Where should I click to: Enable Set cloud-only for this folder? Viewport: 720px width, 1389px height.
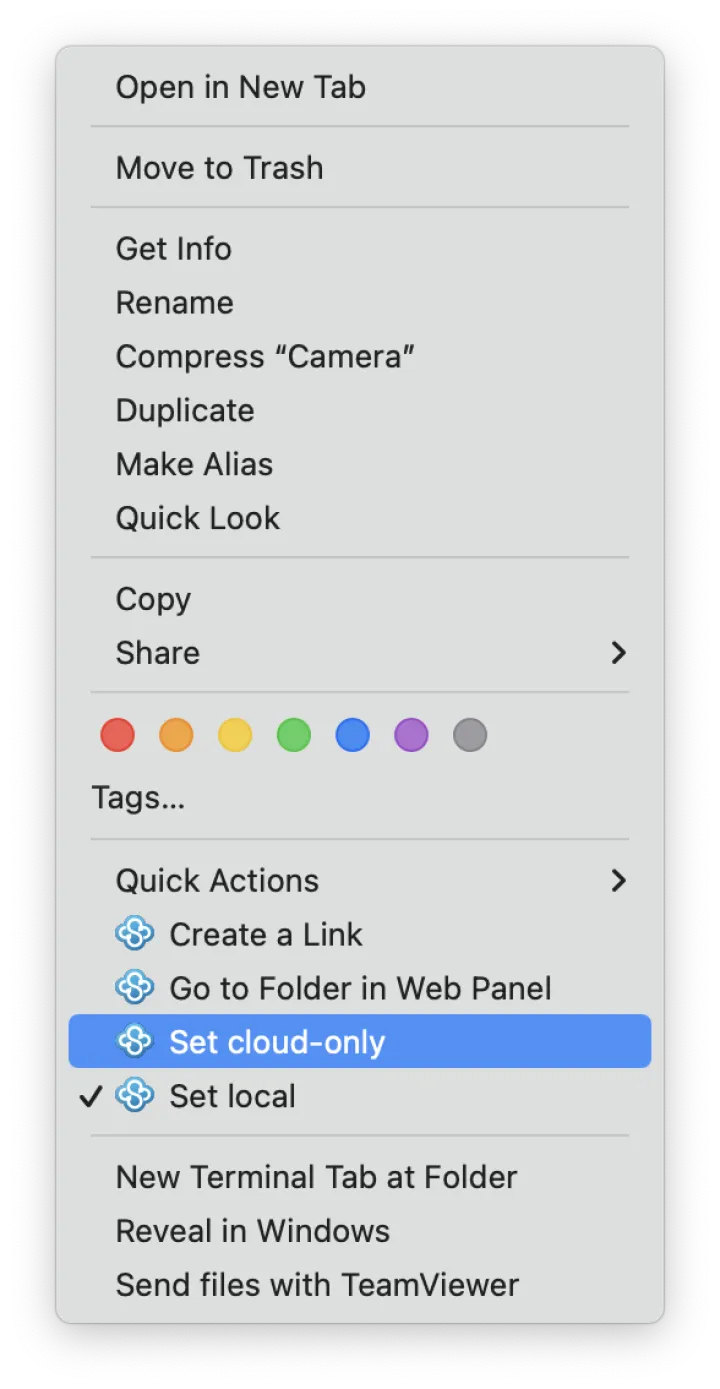click(x=277, y=1042)
